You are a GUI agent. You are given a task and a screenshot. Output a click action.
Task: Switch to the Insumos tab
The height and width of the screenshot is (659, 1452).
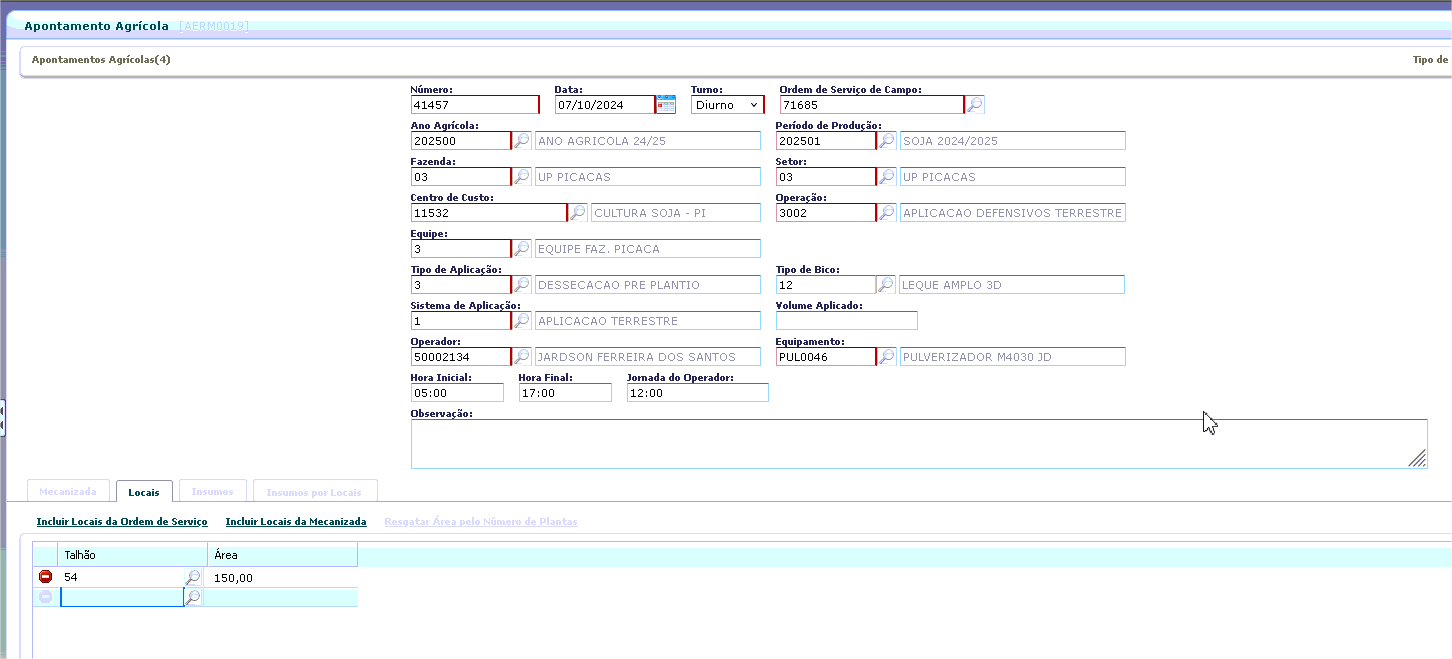click(x=212, y=491)
